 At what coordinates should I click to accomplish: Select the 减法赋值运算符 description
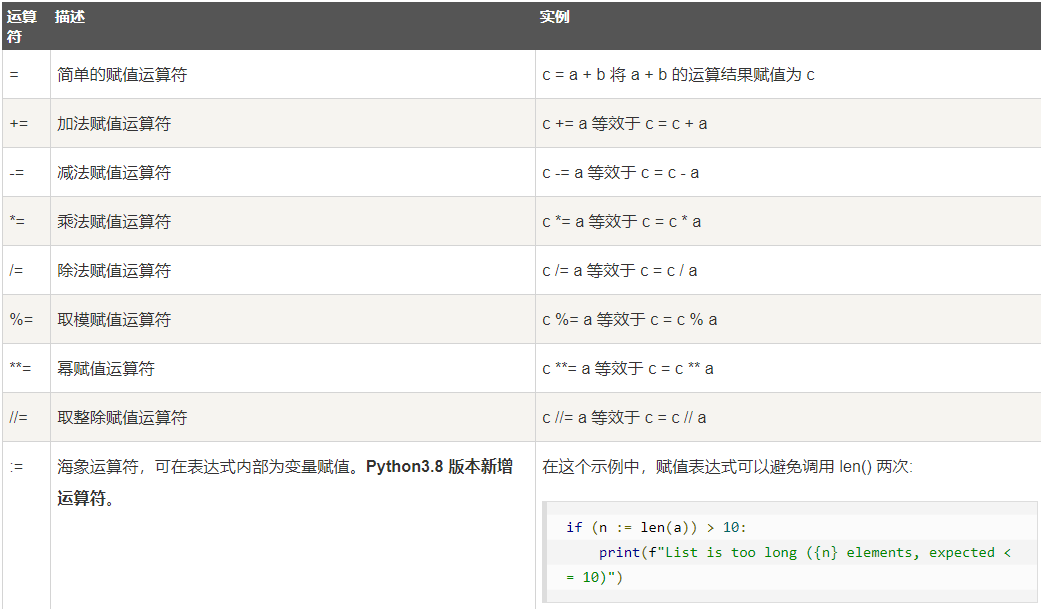pyautogui.click(x=114, y=173)
